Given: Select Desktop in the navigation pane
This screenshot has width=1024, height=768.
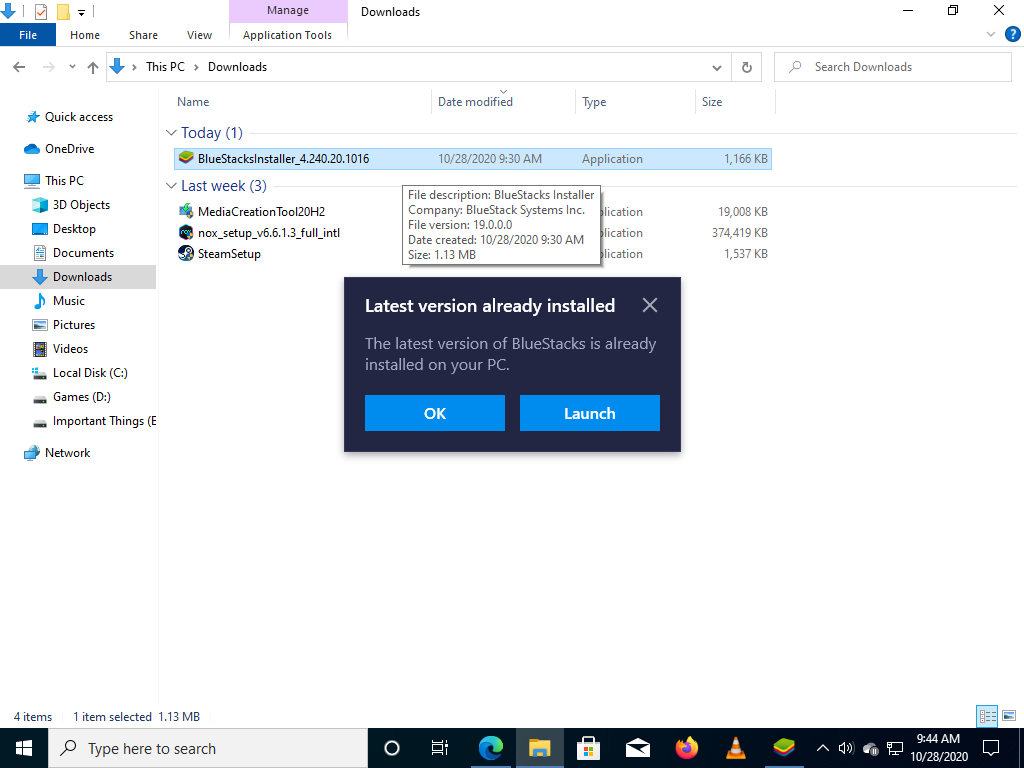Looking at the screenshot, I should click(74, 229).
